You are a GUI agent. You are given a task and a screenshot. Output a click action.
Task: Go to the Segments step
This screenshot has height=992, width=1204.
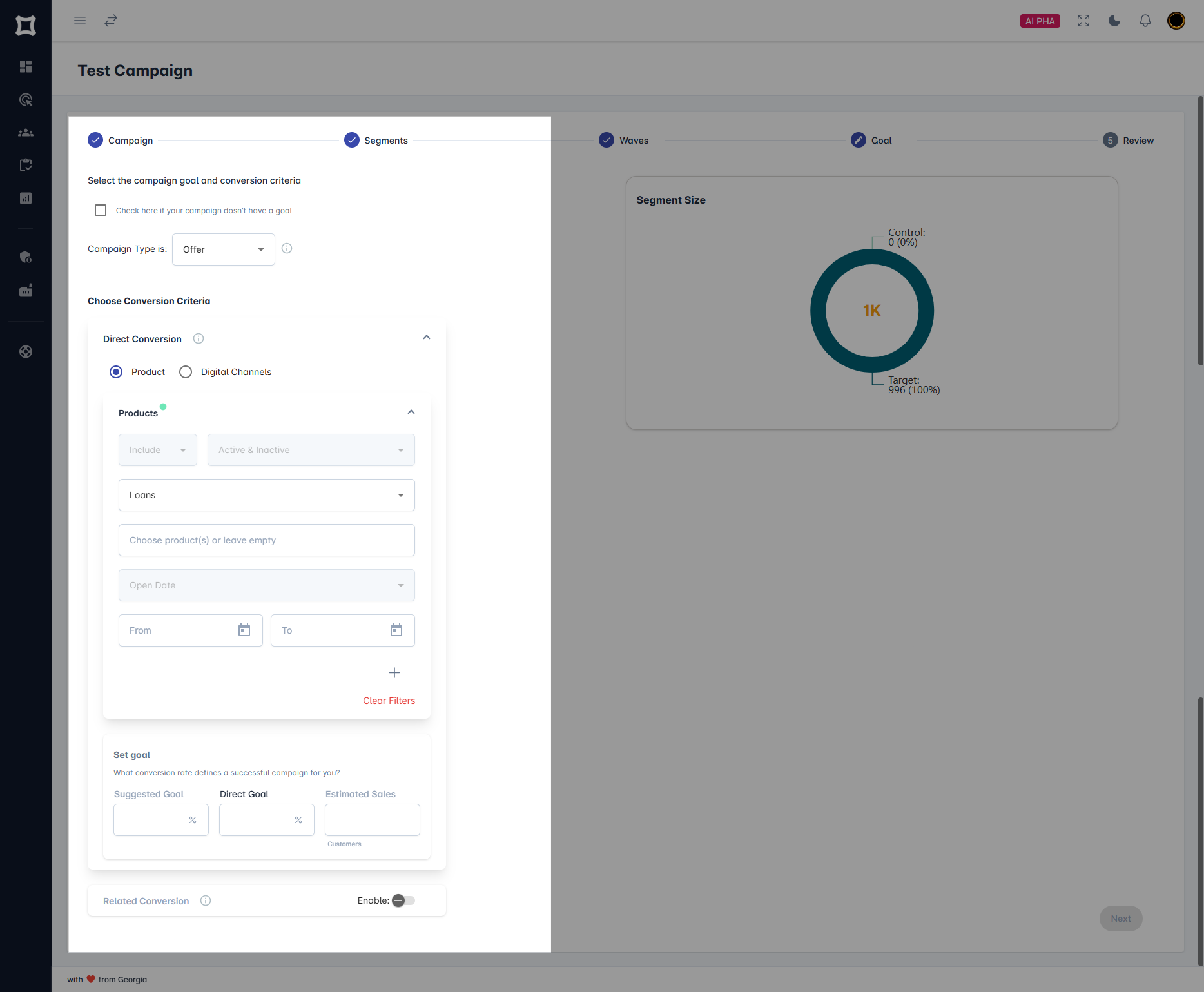[x=376, y=140]
